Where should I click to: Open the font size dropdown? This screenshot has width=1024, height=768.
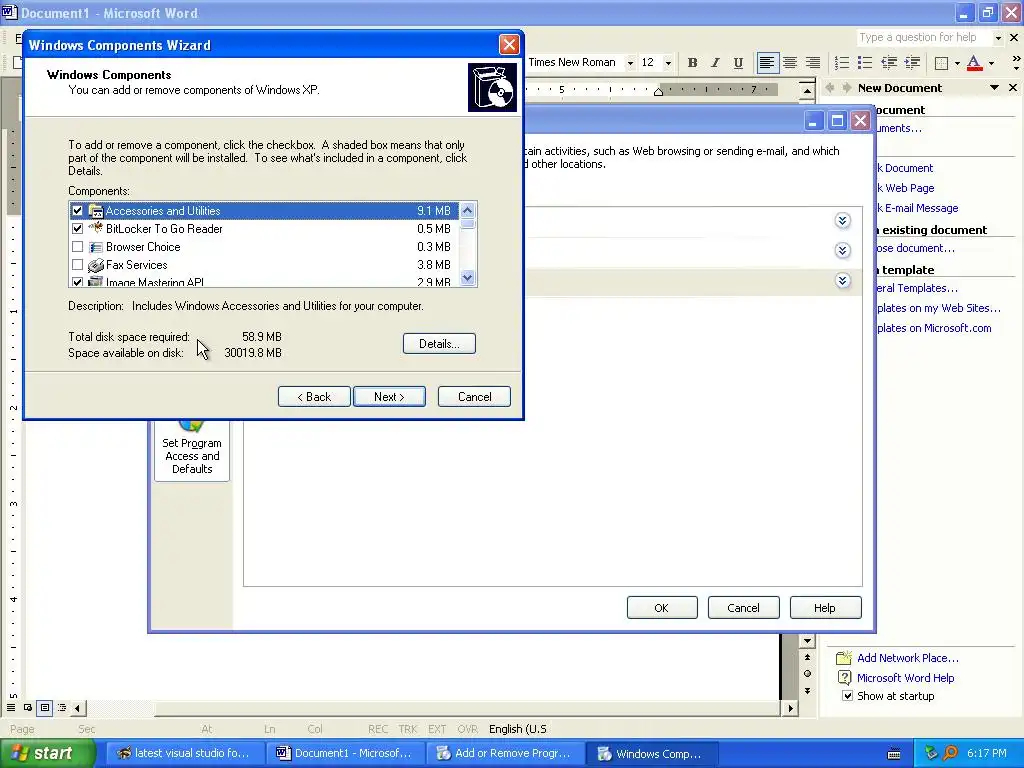pyautogui.click(x=667, y=63)
